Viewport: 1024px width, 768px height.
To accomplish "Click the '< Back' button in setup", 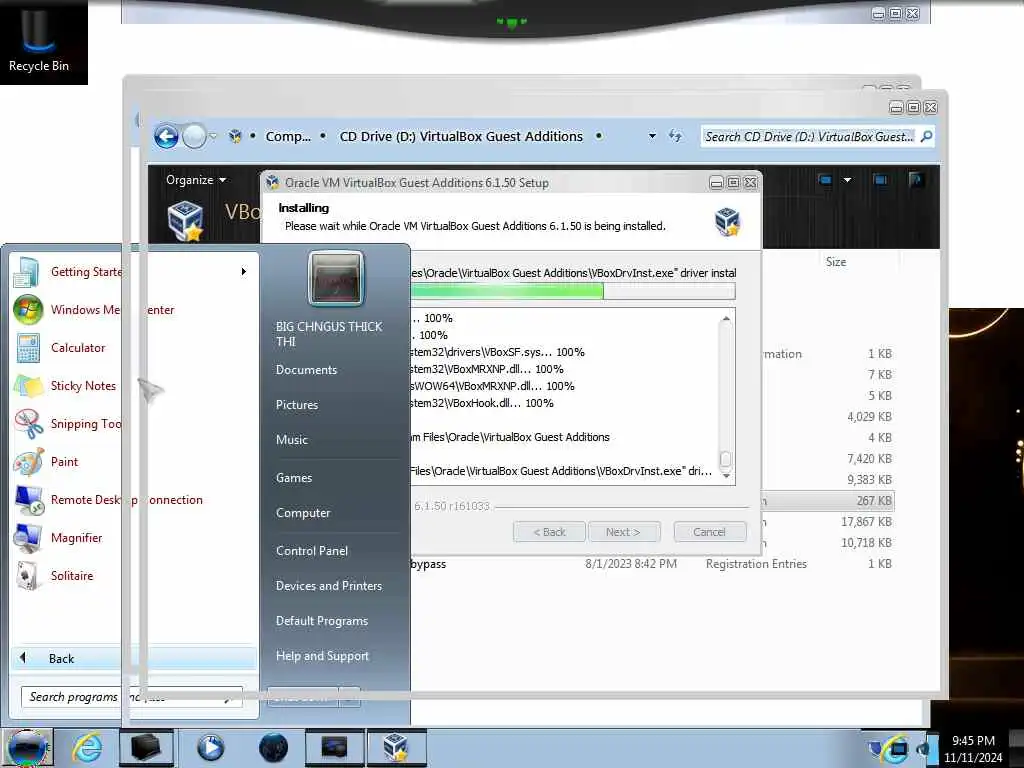I will [x=549, y=532].
